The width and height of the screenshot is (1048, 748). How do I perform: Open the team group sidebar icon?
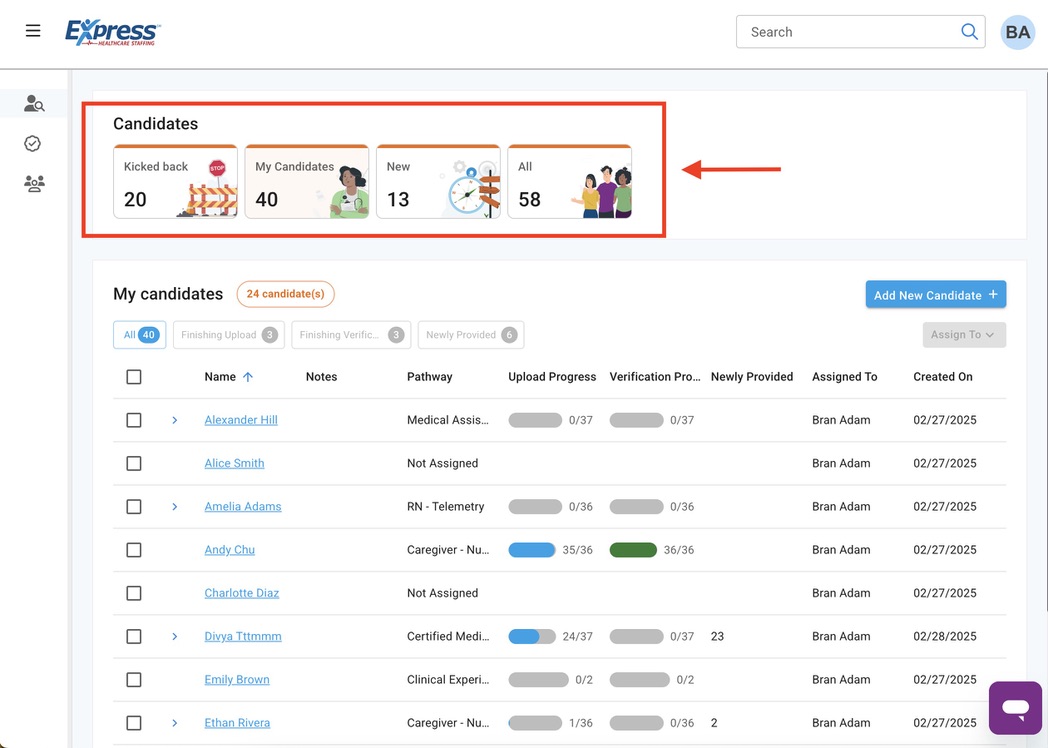(x=34, y=184)
